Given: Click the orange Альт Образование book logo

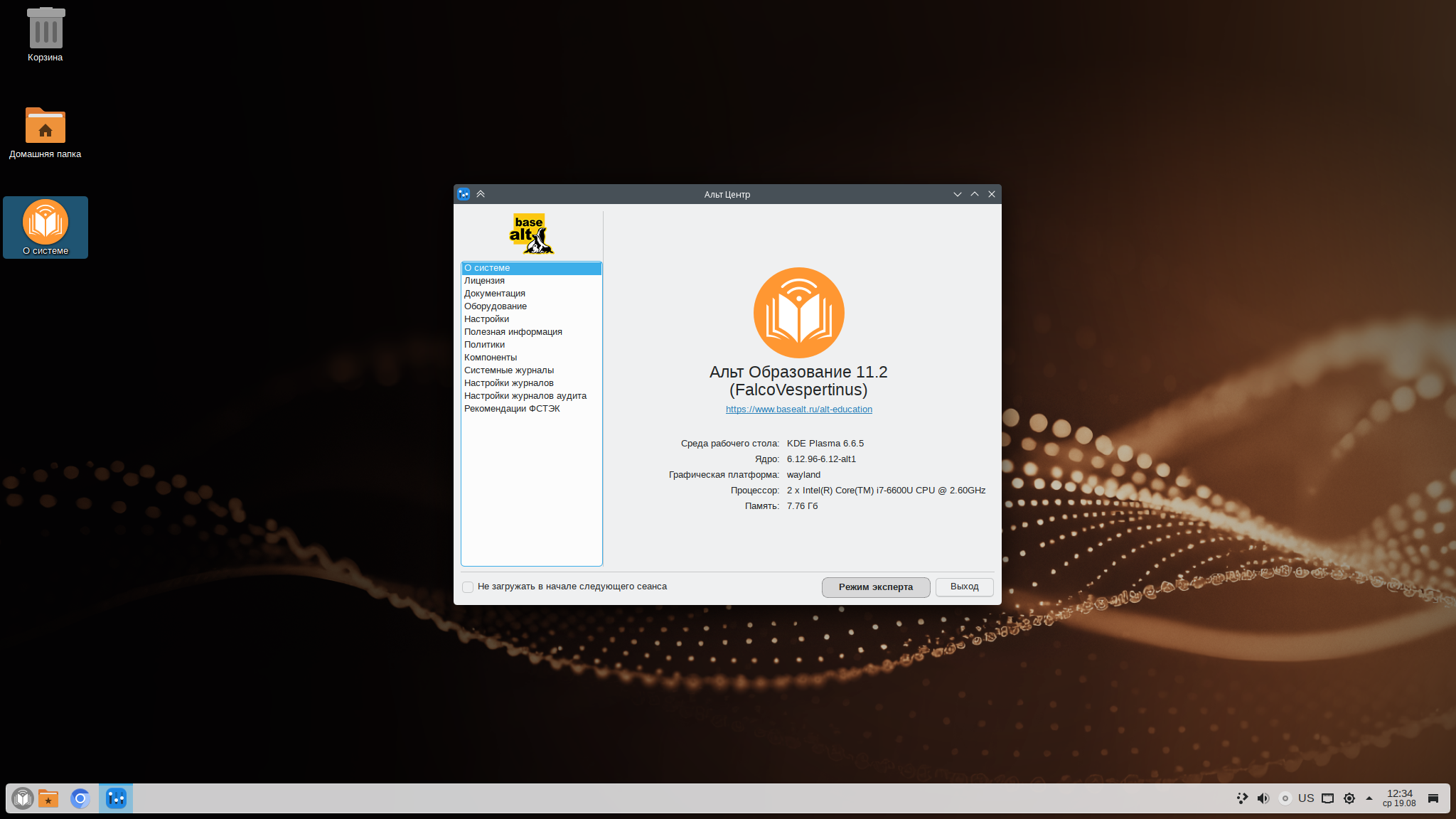Looking at the screenshot, I should 798,313.
